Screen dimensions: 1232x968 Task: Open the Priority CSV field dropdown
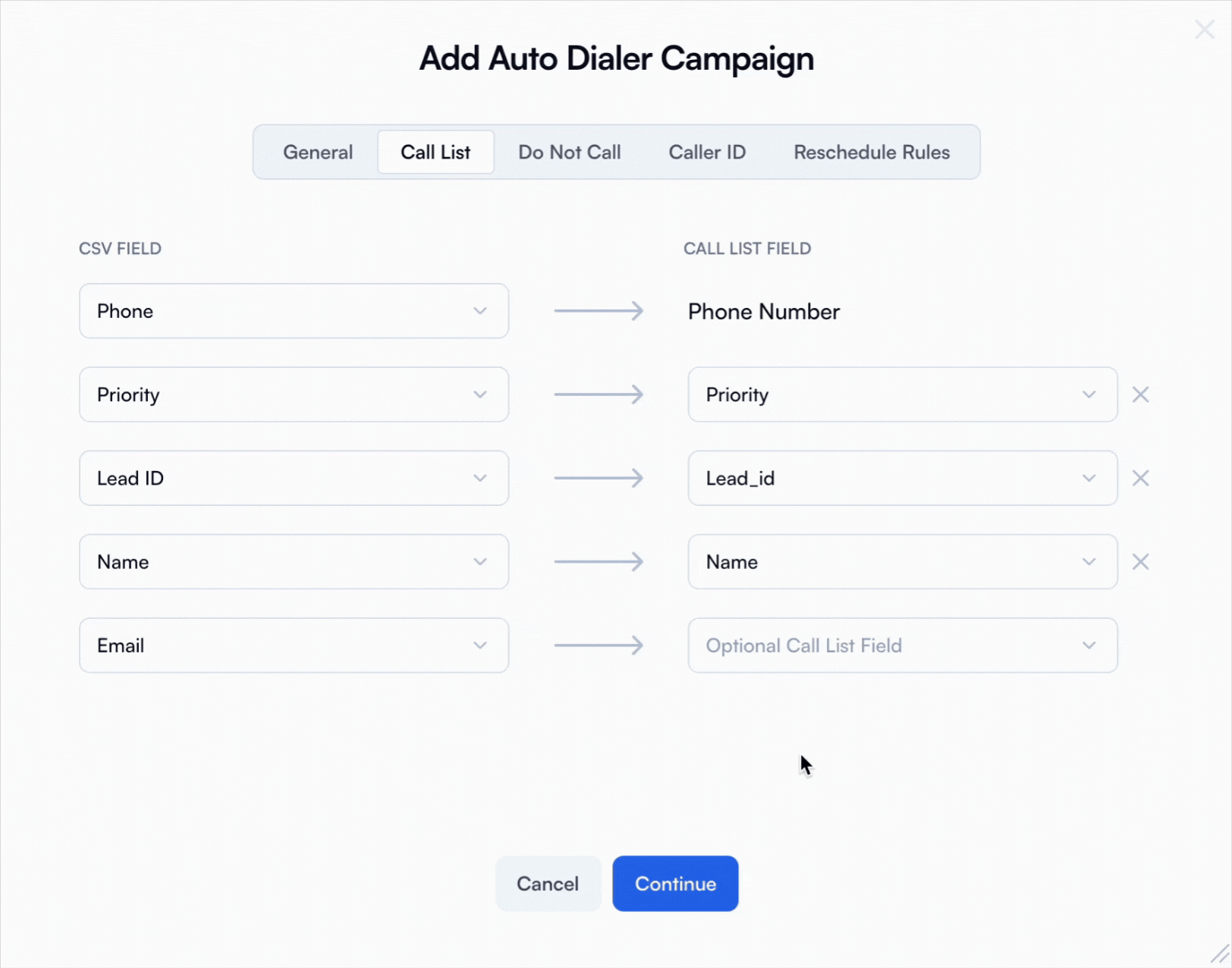pyautogui.click(x=294, y=394)
